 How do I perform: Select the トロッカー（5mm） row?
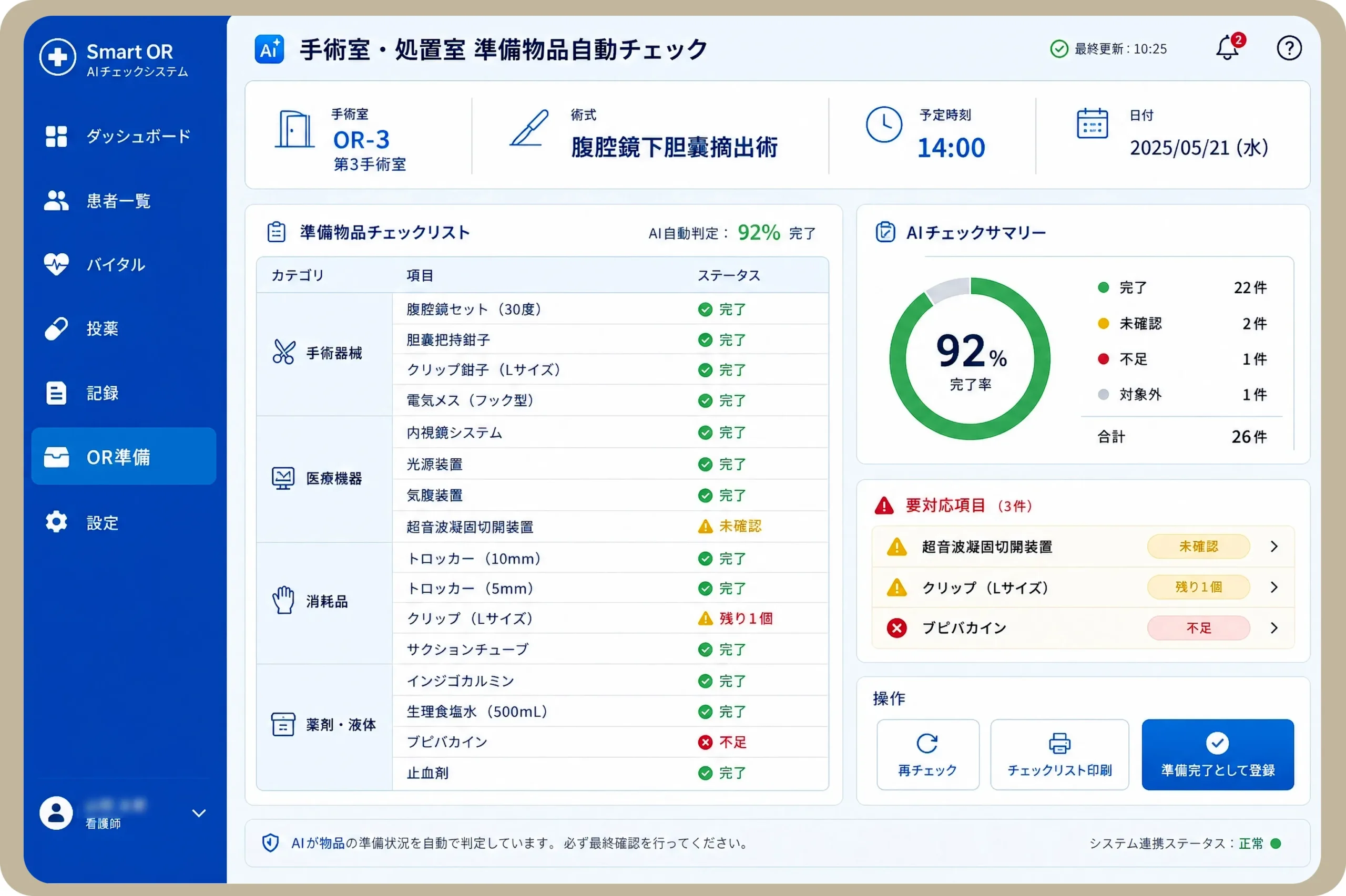point(610,588)
